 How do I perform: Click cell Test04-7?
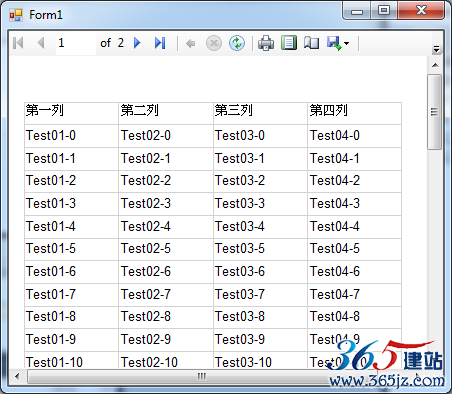[354, 295]
